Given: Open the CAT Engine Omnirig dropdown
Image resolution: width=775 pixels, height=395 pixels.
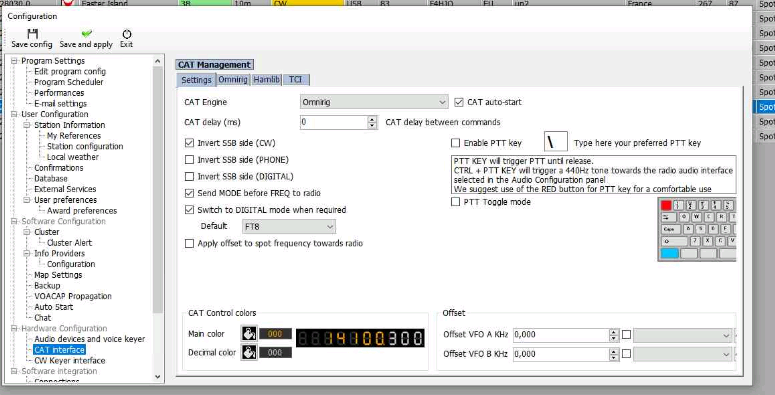Looking at the screenshot, I should coord(374,102).
